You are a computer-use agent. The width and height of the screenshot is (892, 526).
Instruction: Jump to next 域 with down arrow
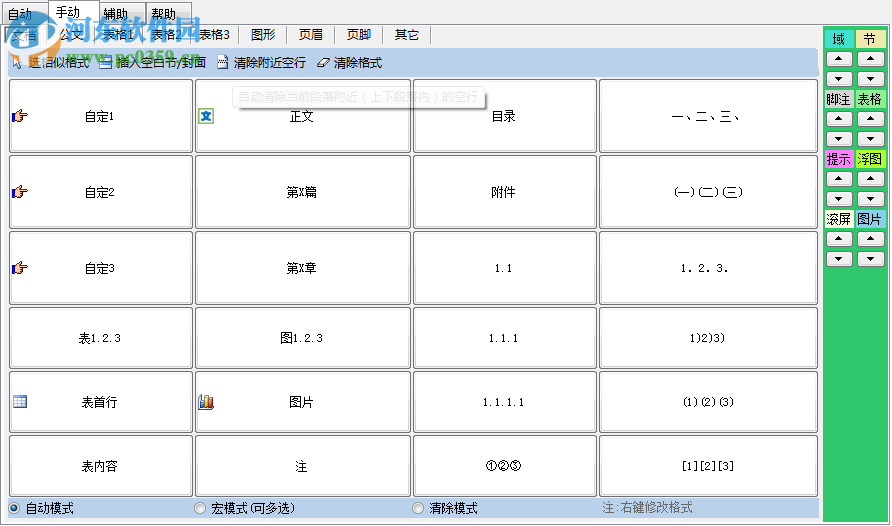pos(839,78)
